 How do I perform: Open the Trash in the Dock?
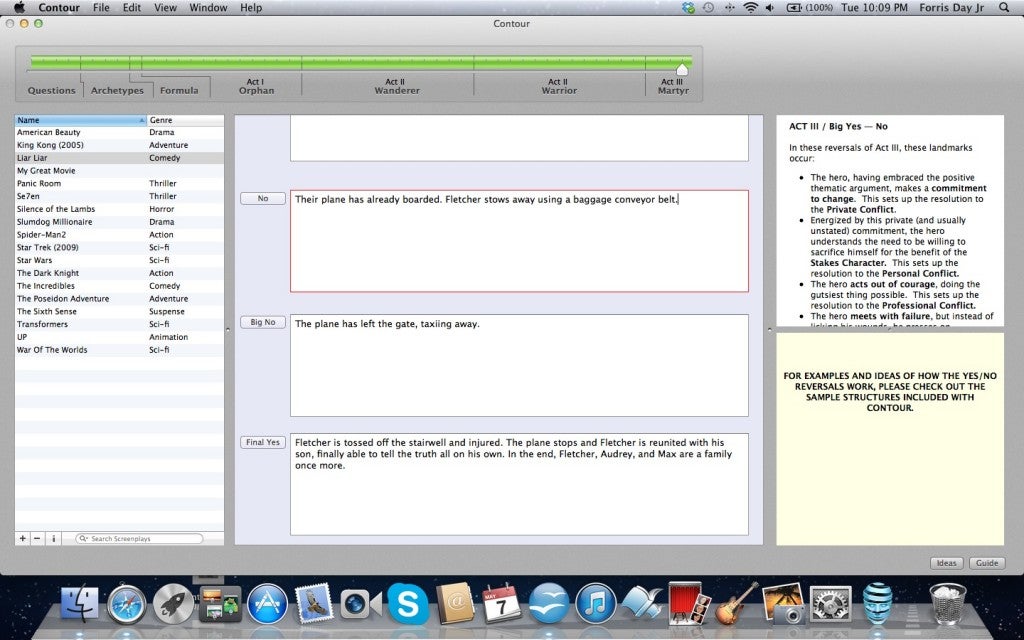(x=948, y=604)
